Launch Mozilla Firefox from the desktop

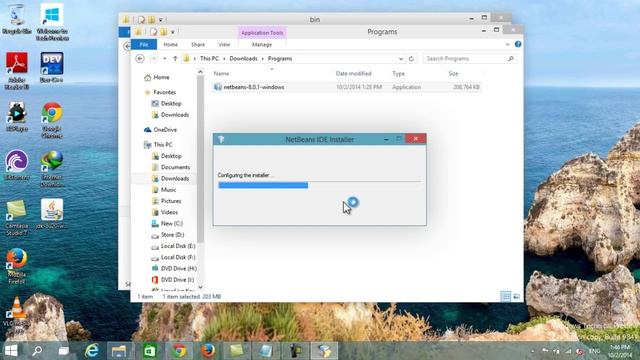click(x=17, y=266)
